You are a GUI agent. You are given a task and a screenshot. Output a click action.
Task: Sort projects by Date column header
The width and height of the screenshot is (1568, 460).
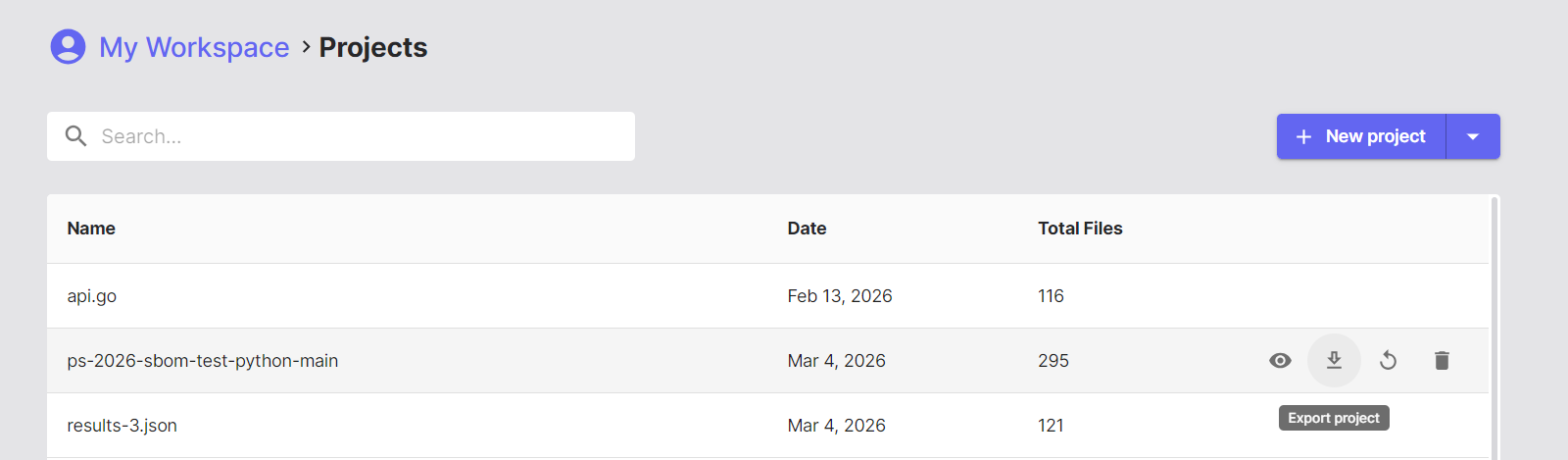point(807,229)
